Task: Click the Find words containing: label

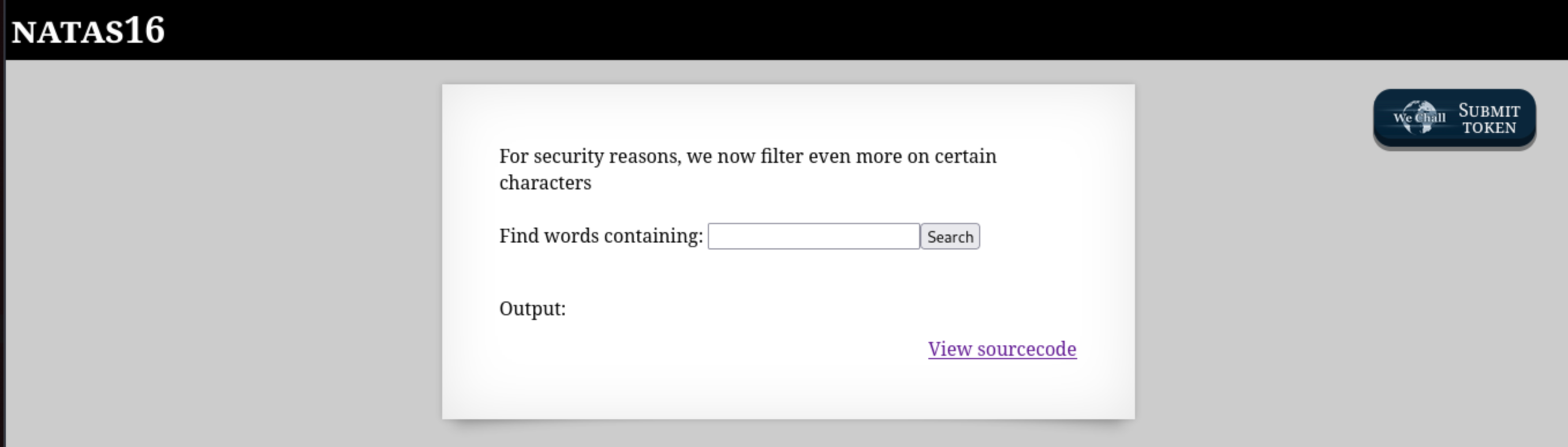Action: pos(601,236)
